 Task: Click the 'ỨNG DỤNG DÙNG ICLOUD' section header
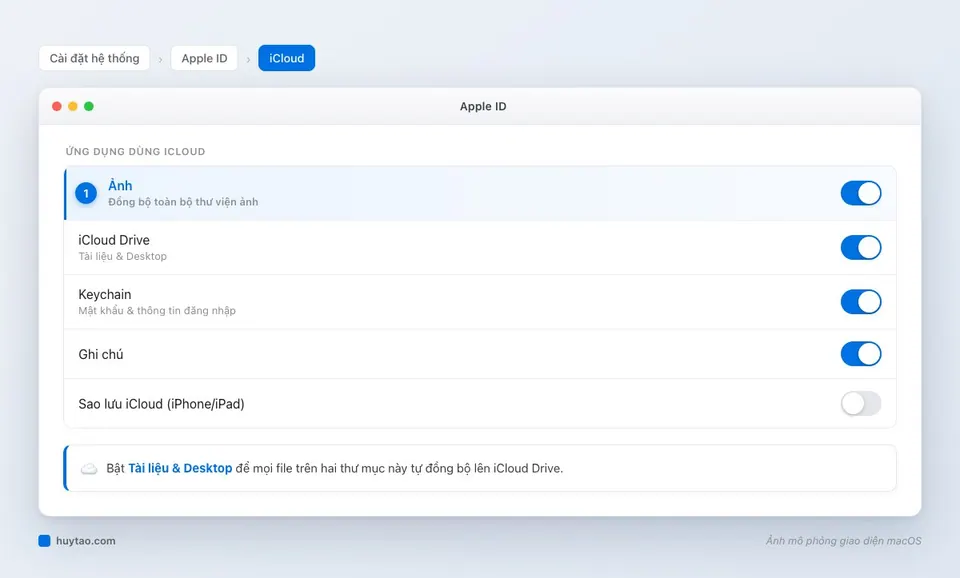[x=135, y=151]
